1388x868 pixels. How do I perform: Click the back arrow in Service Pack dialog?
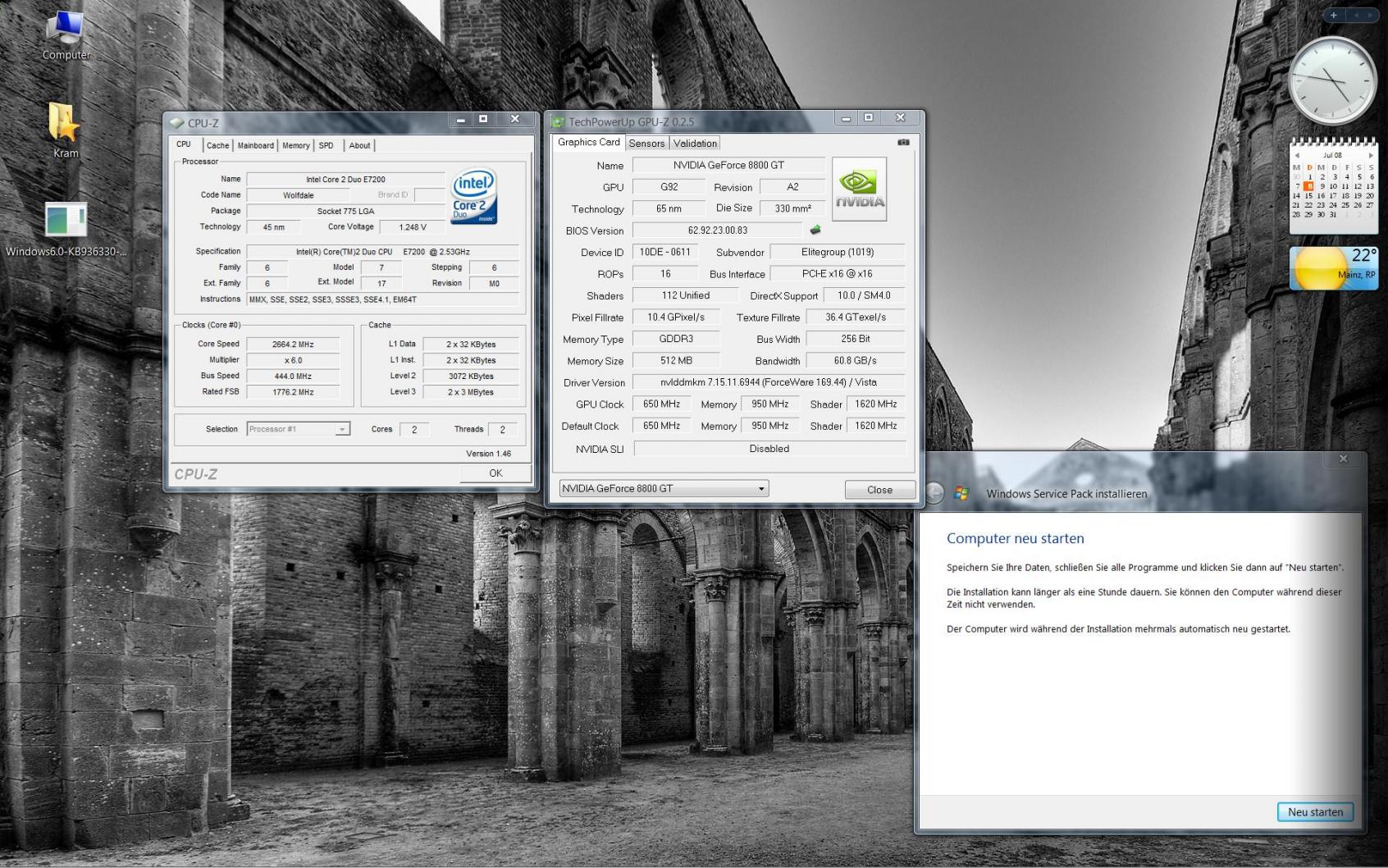934,492
